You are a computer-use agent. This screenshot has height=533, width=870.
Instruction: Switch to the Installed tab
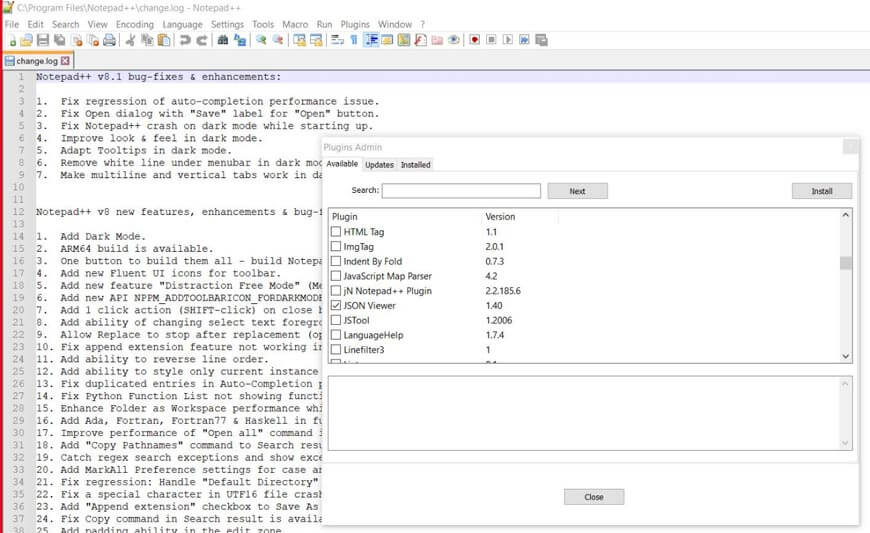[x=416, y=165]
